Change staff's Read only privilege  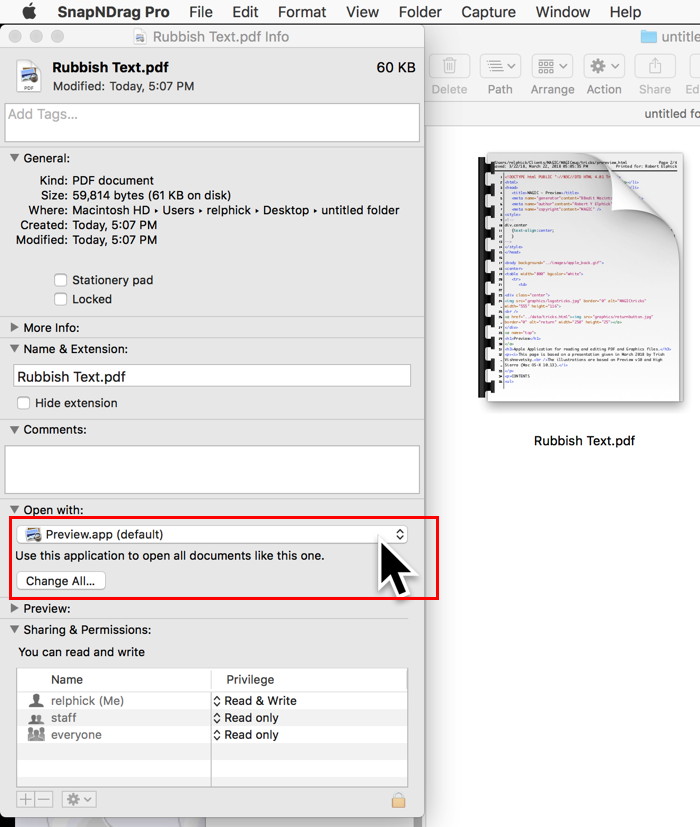(x=246, y=718)
